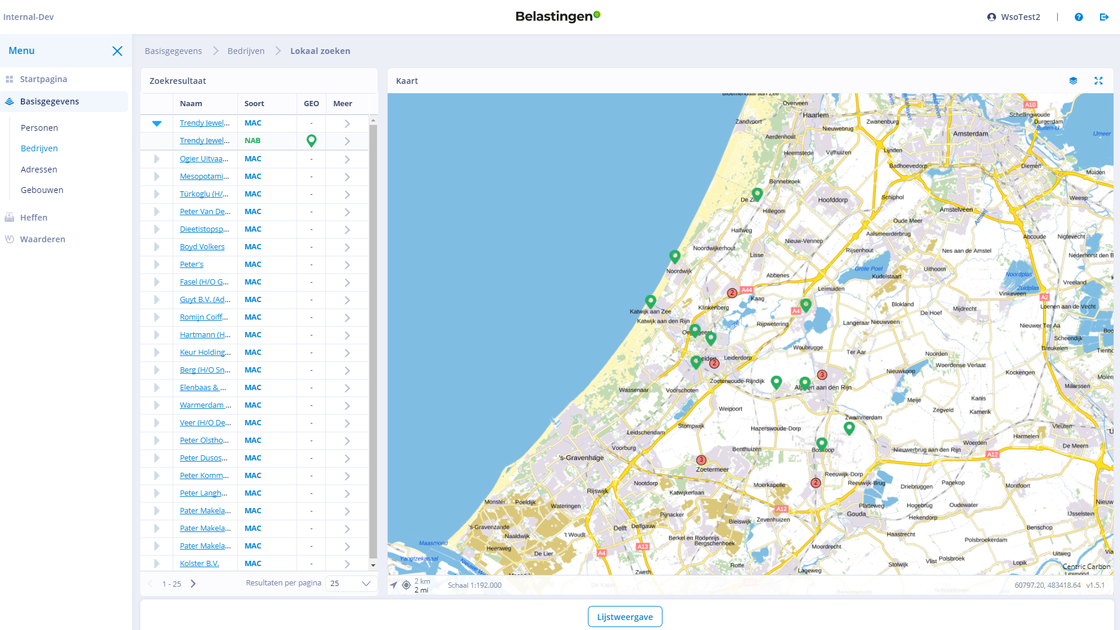Click the Naam column header

pos(191,104)
